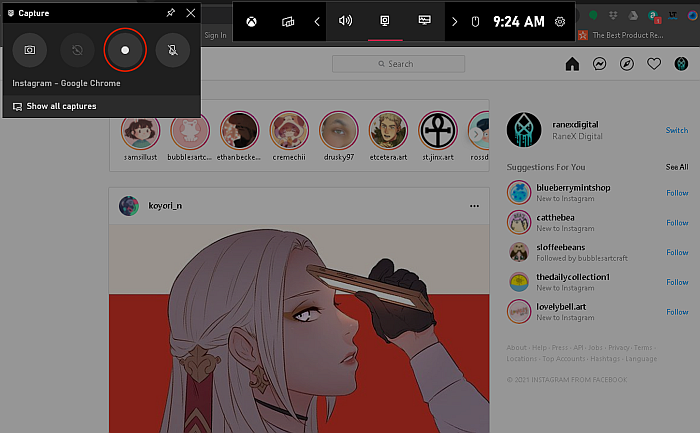
Task: Open koyori_n profile avatar on post
Action: point(129,206)
